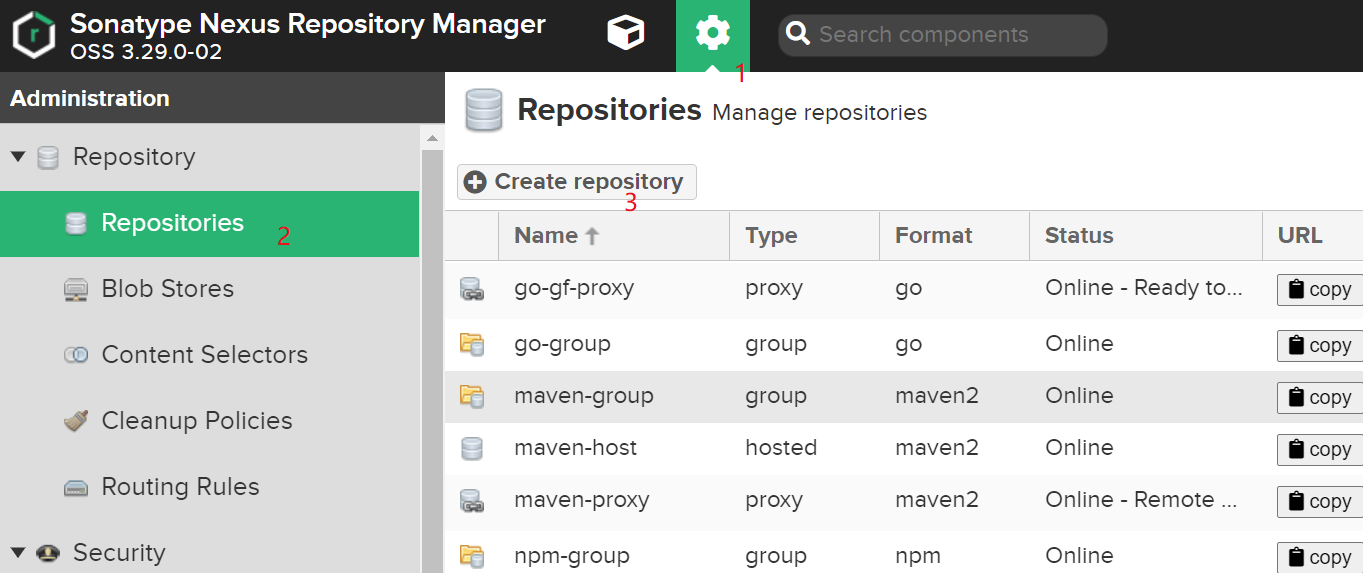
Task: Open Blob Stores in sidebar
Action: click(167, 289)
